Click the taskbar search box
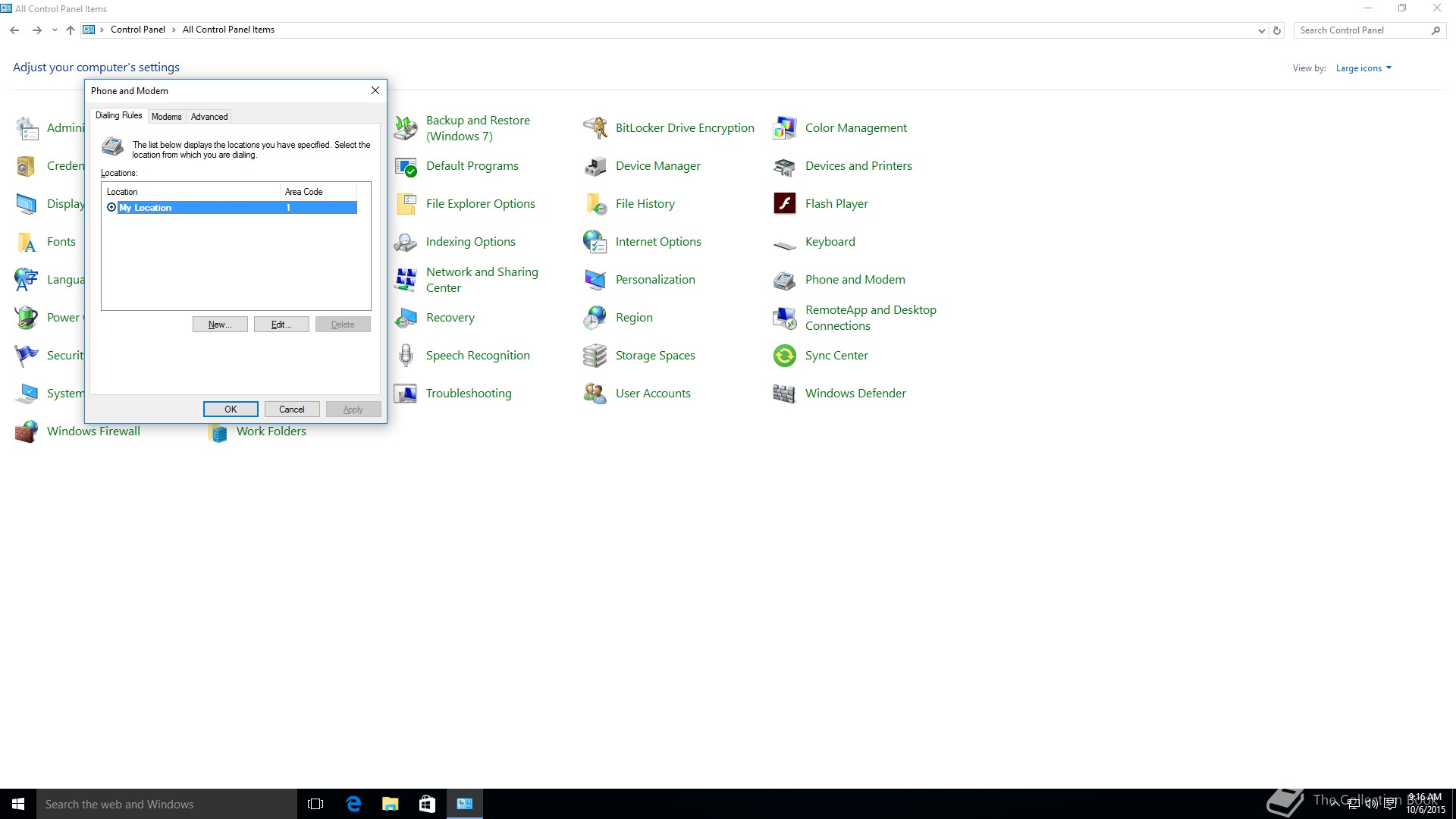Screen dimensions: 1456x819 [x=167, y=804]
